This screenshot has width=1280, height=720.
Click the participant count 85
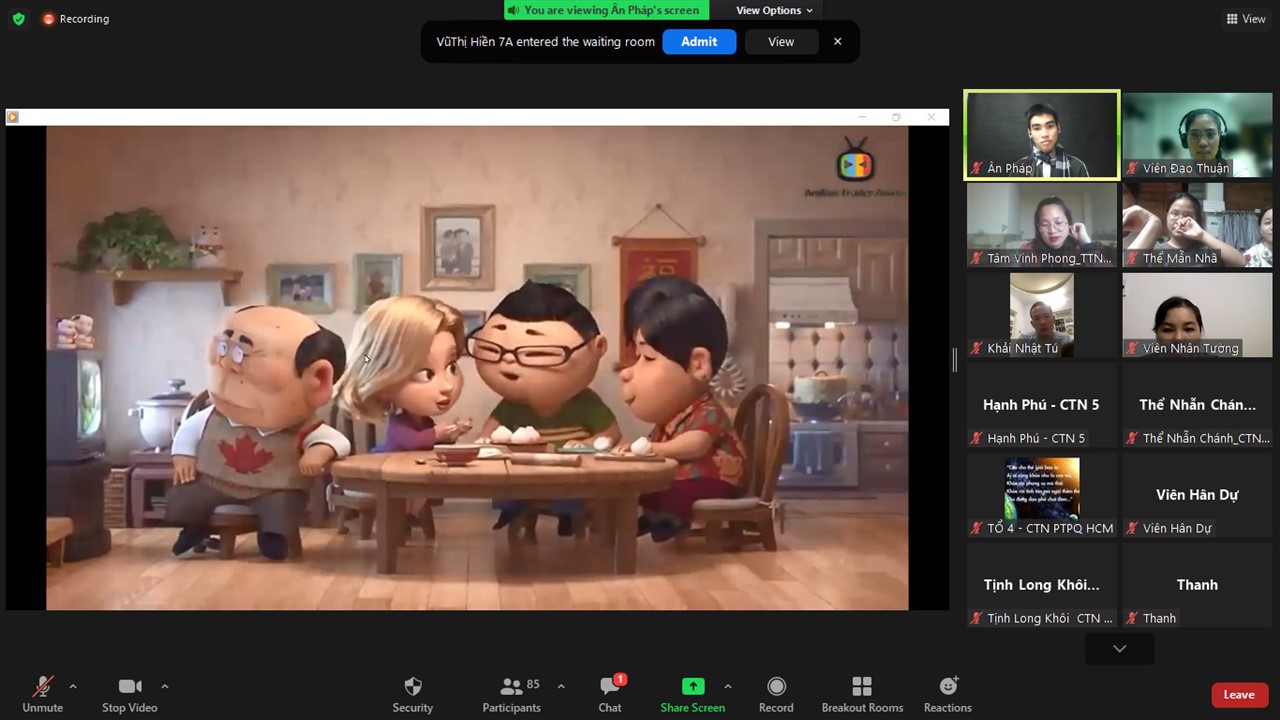tap(533, 684)
